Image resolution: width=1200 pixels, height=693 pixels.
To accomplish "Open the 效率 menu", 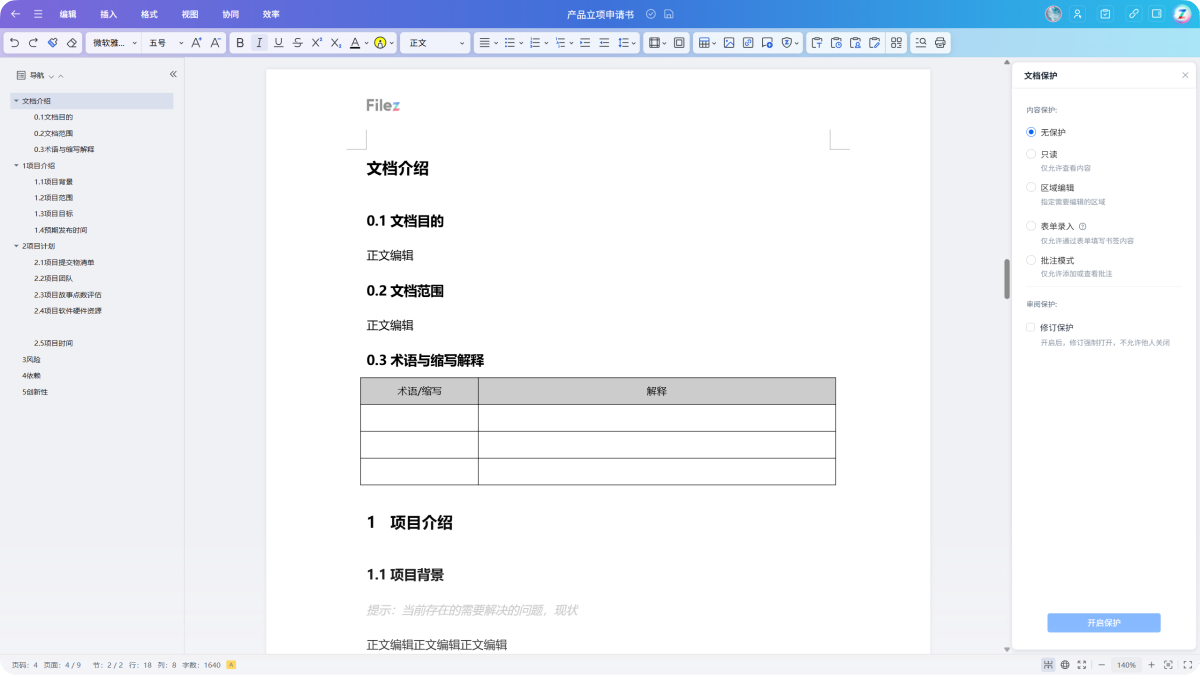I will (269, 14).
